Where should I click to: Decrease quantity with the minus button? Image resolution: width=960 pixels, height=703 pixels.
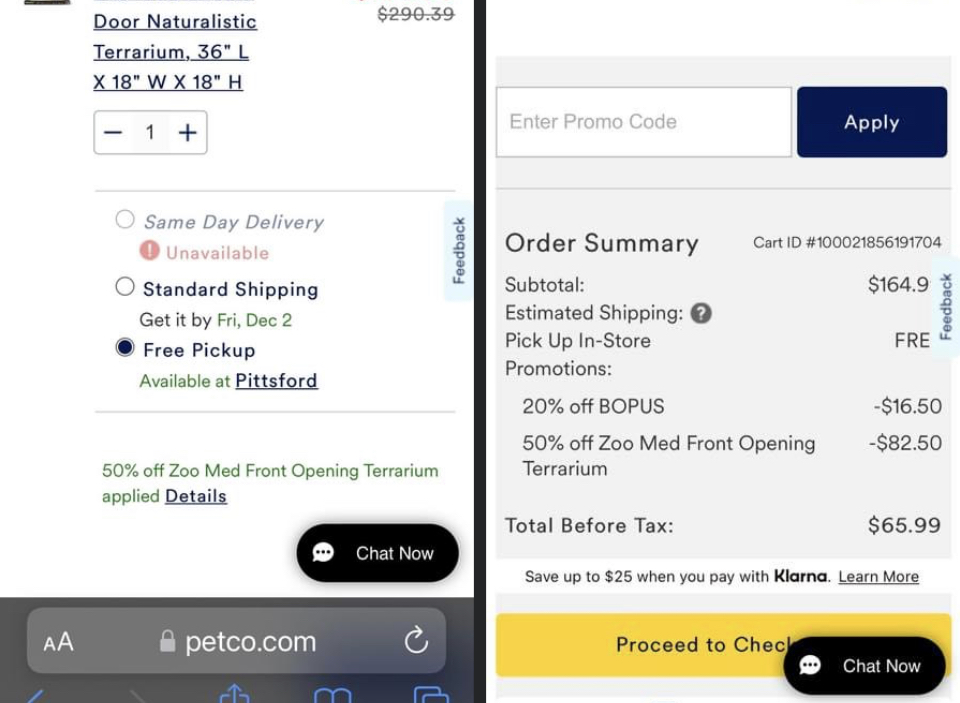[x=113, y=132]
